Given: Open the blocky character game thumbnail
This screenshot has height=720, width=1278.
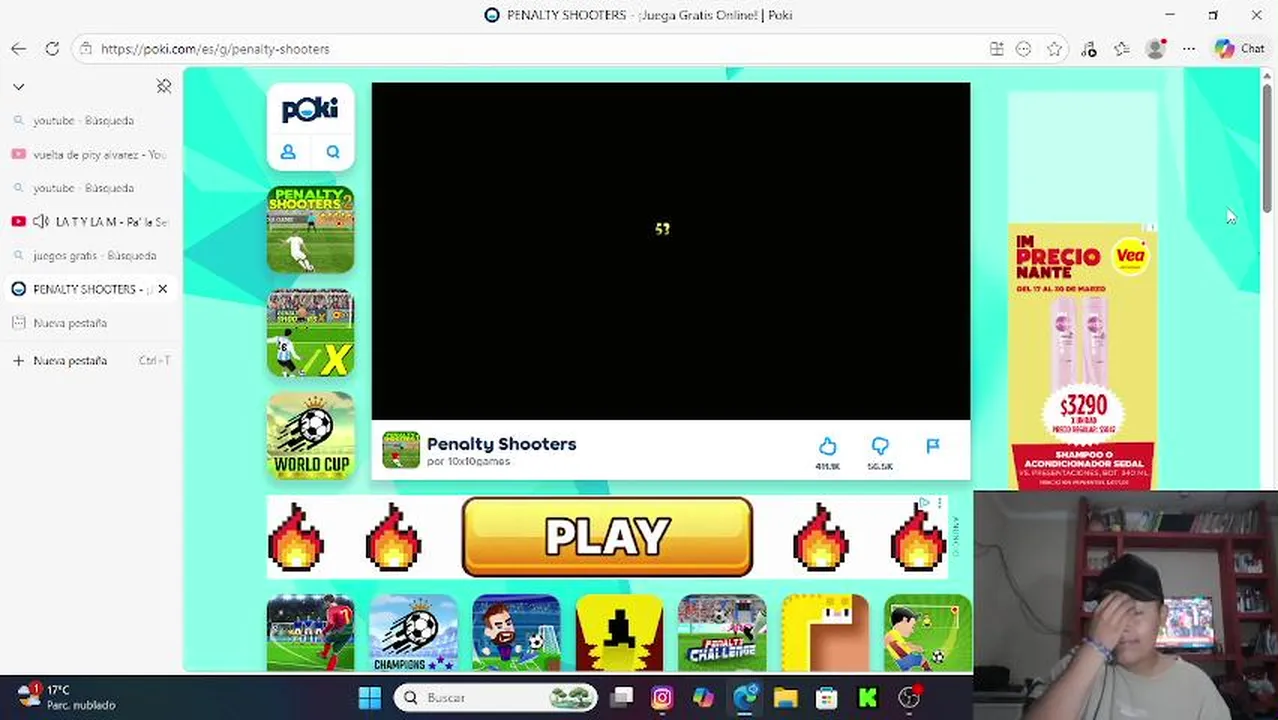Looking at the screenshot, I should (x=825, y=633).
